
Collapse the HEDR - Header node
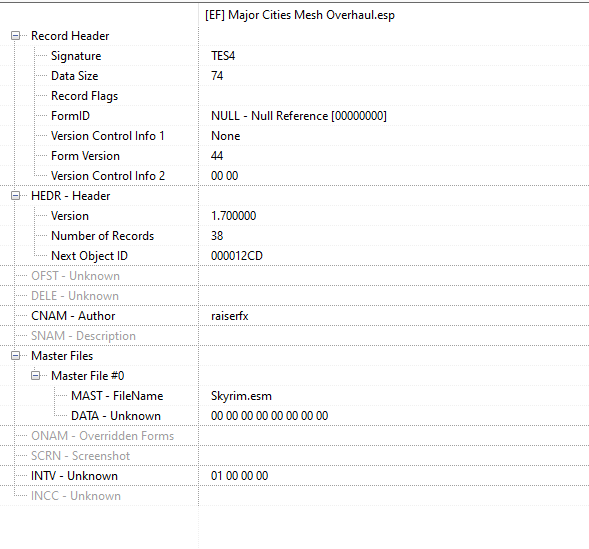tap(15, 196)
